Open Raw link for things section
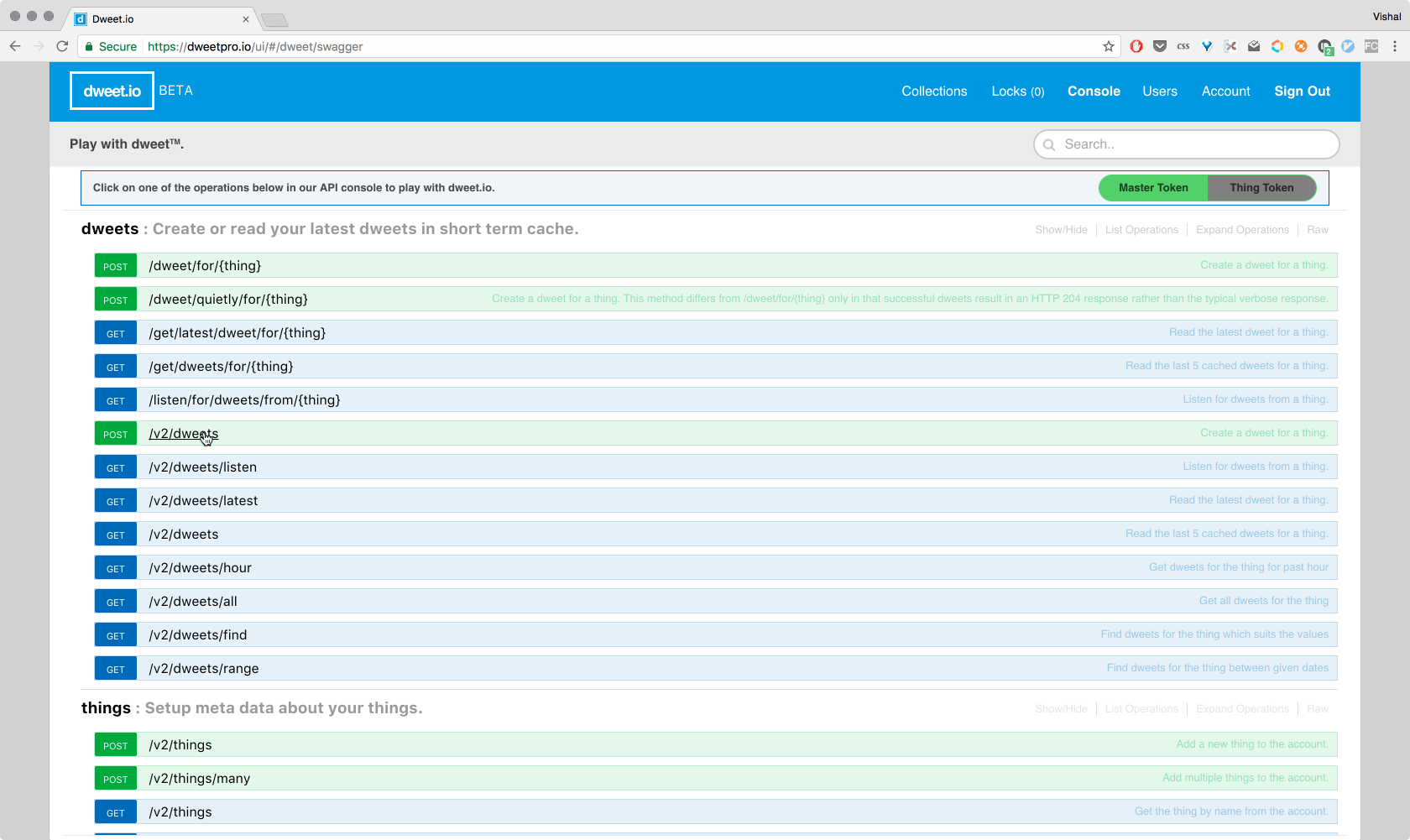Viewport: 1410px width, 840px height. click(x=1318, y=709)
